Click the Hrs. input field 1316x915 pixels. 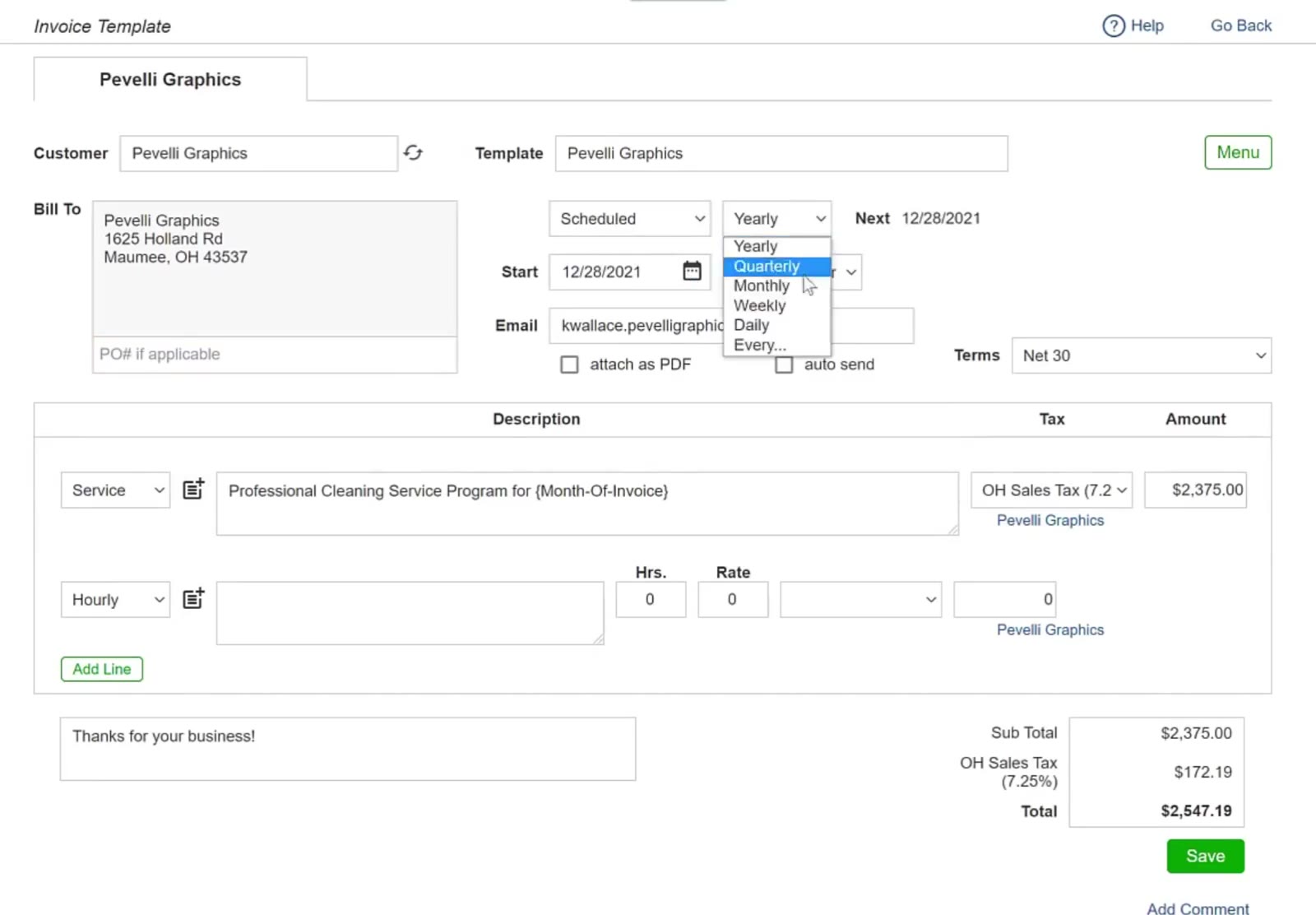tap(651, 600)
